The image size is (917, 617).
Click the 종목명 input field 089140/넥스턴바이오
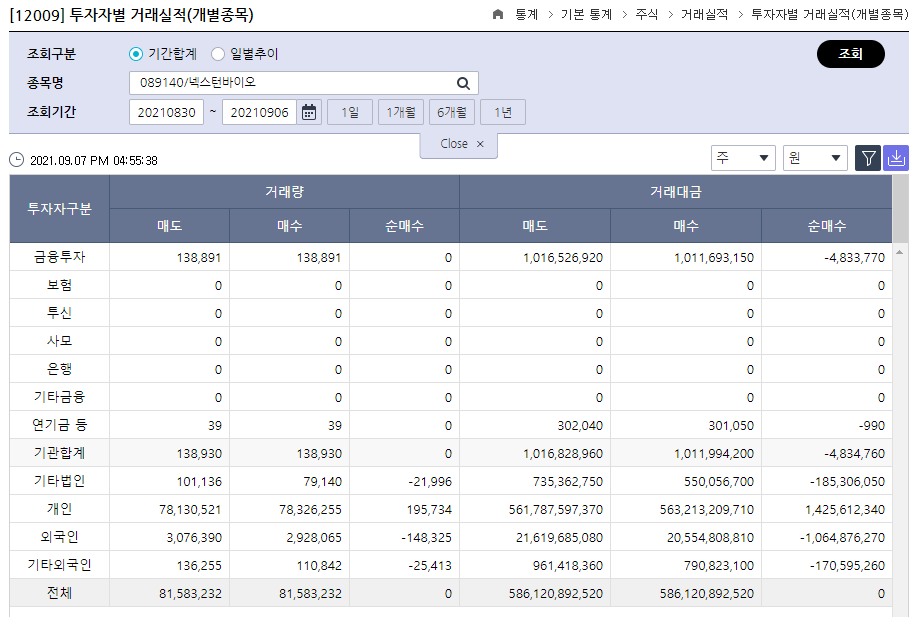pos(304,83)
